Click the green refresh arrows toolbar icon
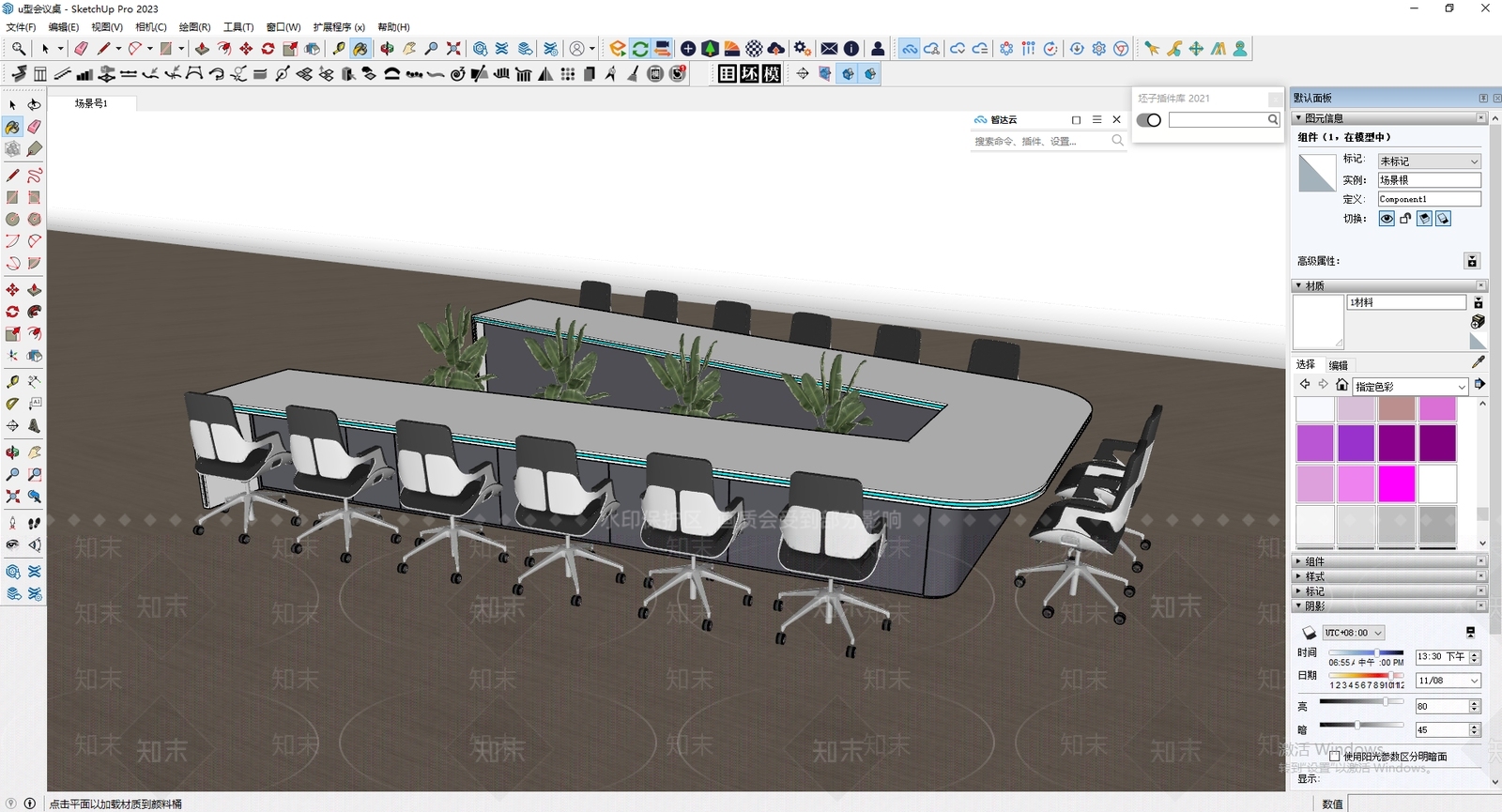Image resolution: width=1502 pixels, height=812 pixels. (640, 49)
